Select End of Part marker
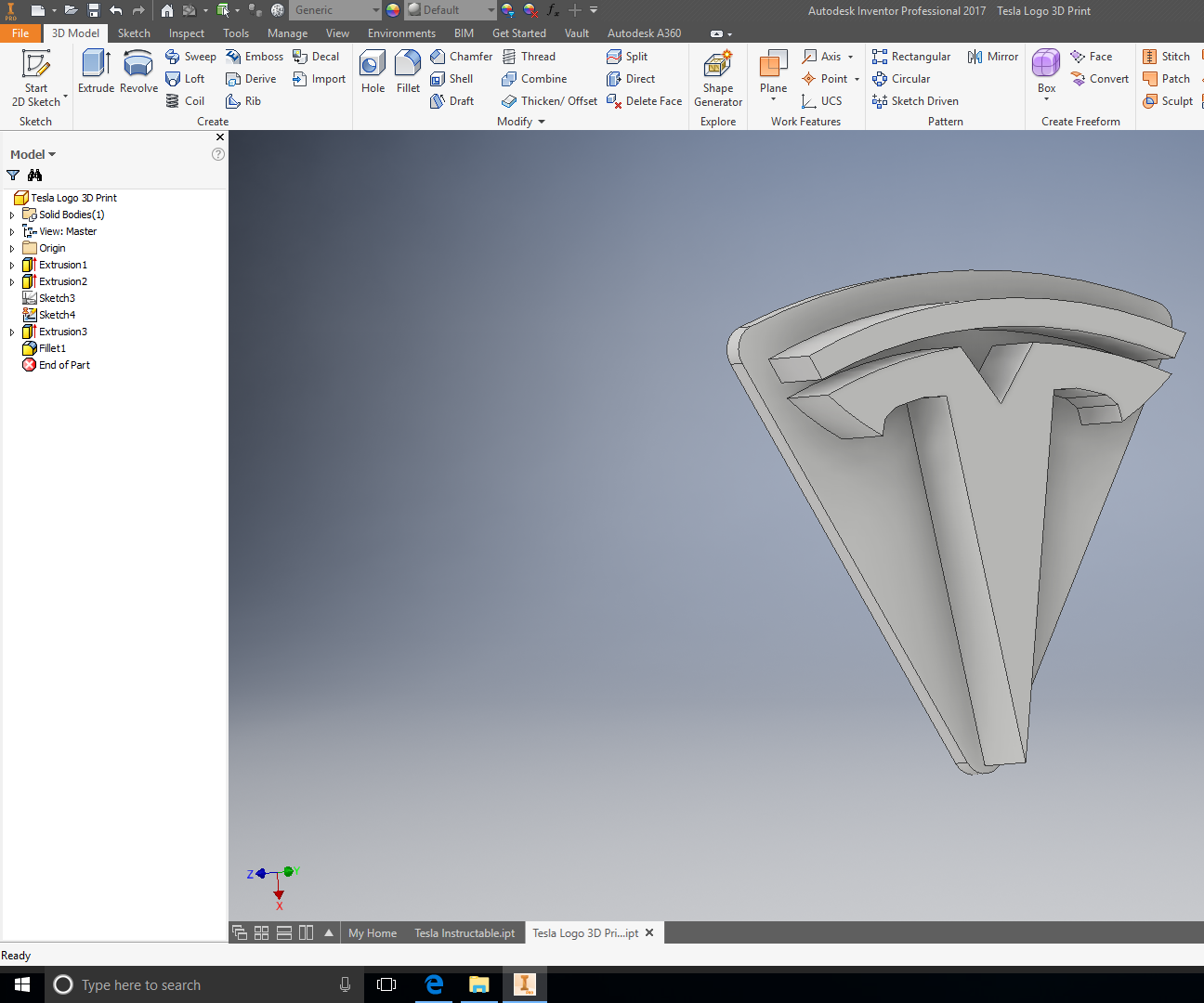The width and height of the screenshot is (1204, 1003). [56, 365]
